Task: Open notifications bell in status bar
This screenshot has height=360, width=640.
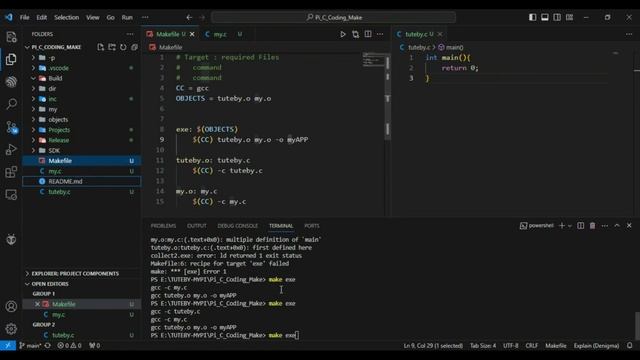Action: 629,345
